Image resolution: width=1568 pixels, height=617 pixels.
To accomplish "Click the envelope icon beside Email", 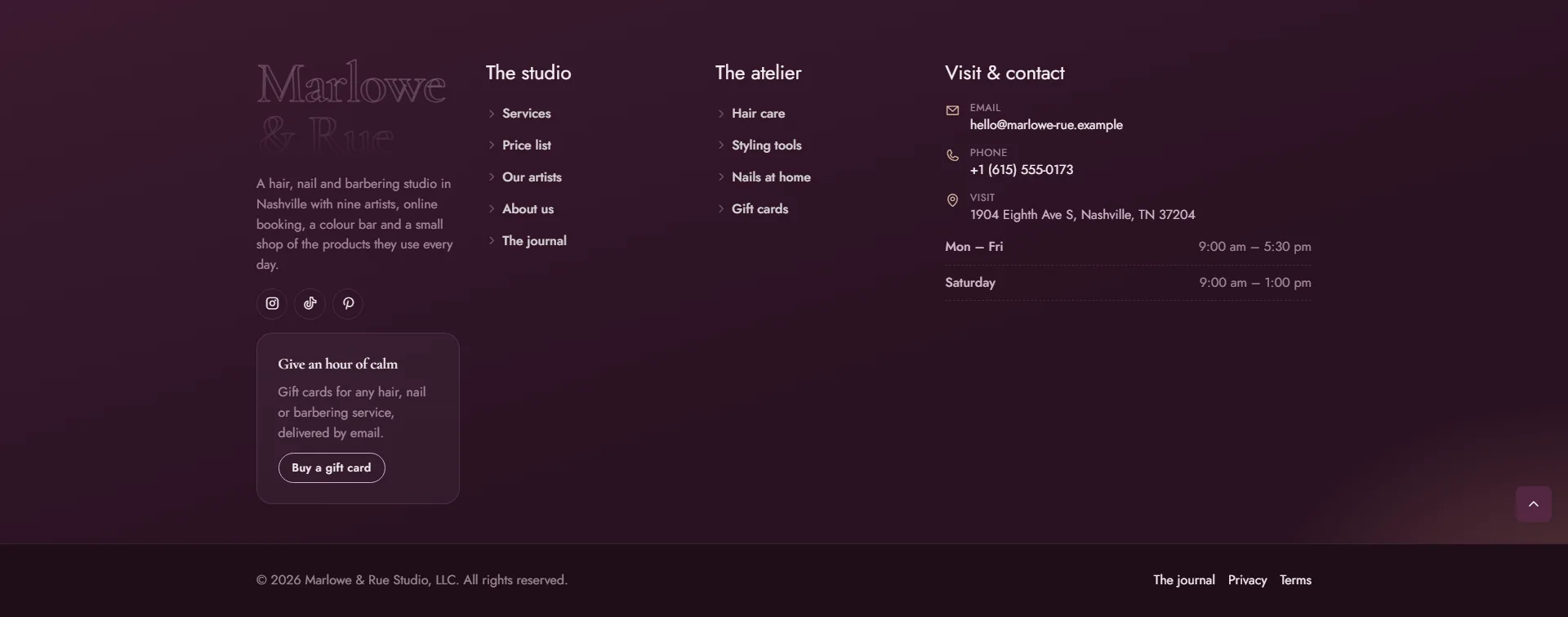I will [952, 110].
